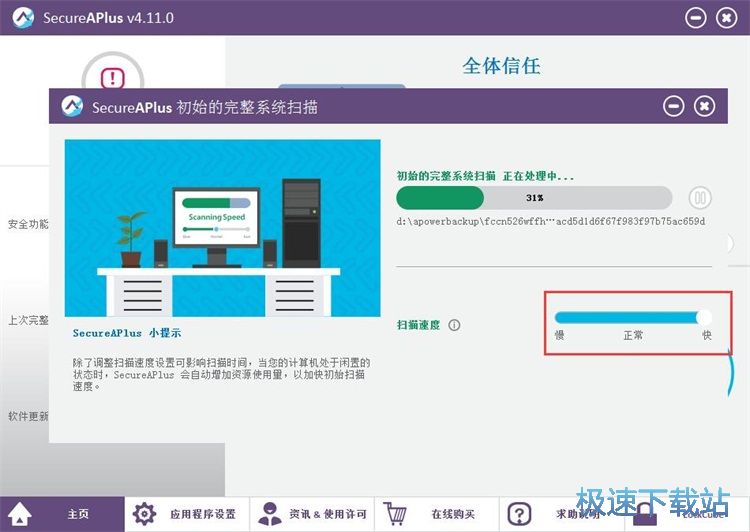Minimize the initial full system scan dialog
This screenshot has height=532, width=750.
(x=673, y=106)
